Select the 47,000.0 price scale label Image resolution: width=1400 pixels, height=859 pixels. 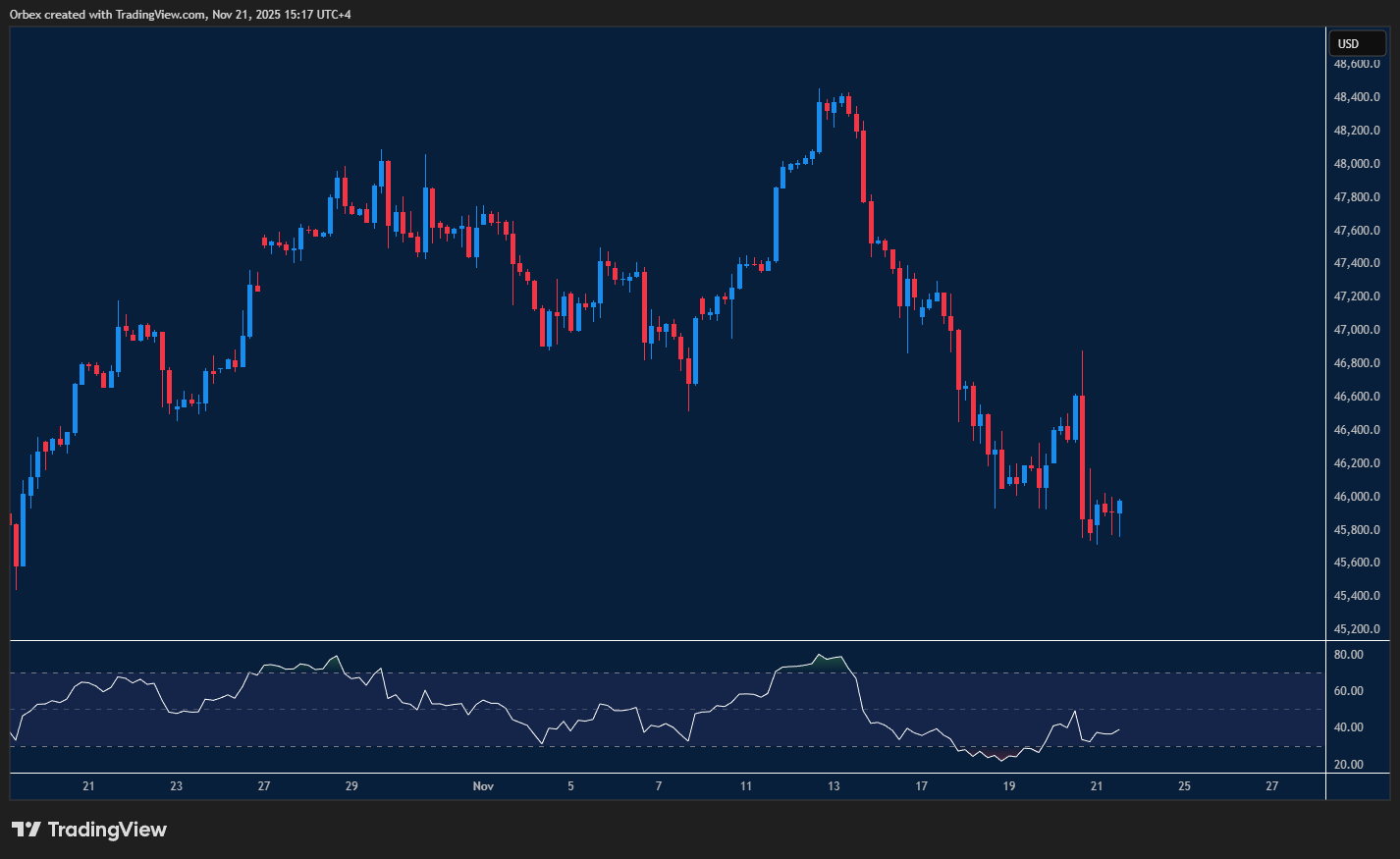pyautogui.click(x=1356, y=330)
